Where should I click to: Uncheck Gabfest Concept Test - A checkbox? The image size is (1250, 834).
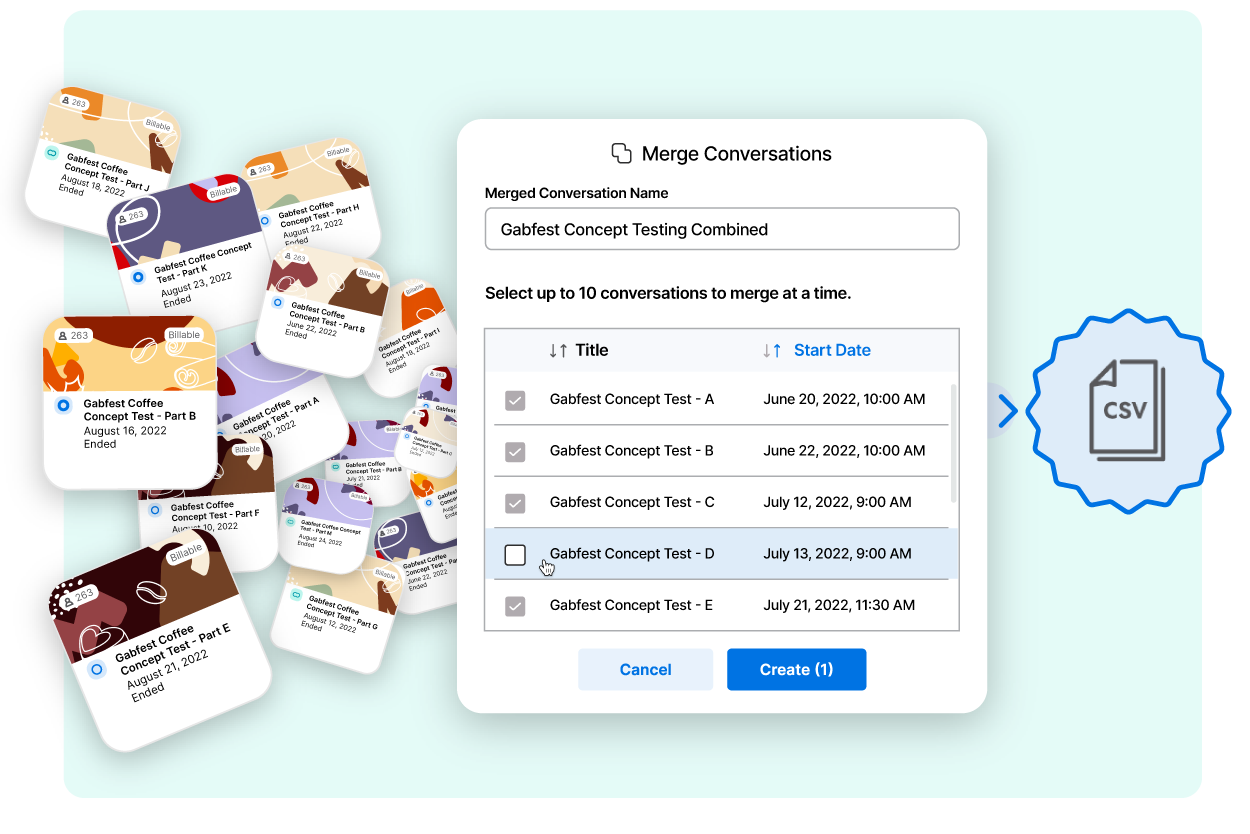[515, 400]
